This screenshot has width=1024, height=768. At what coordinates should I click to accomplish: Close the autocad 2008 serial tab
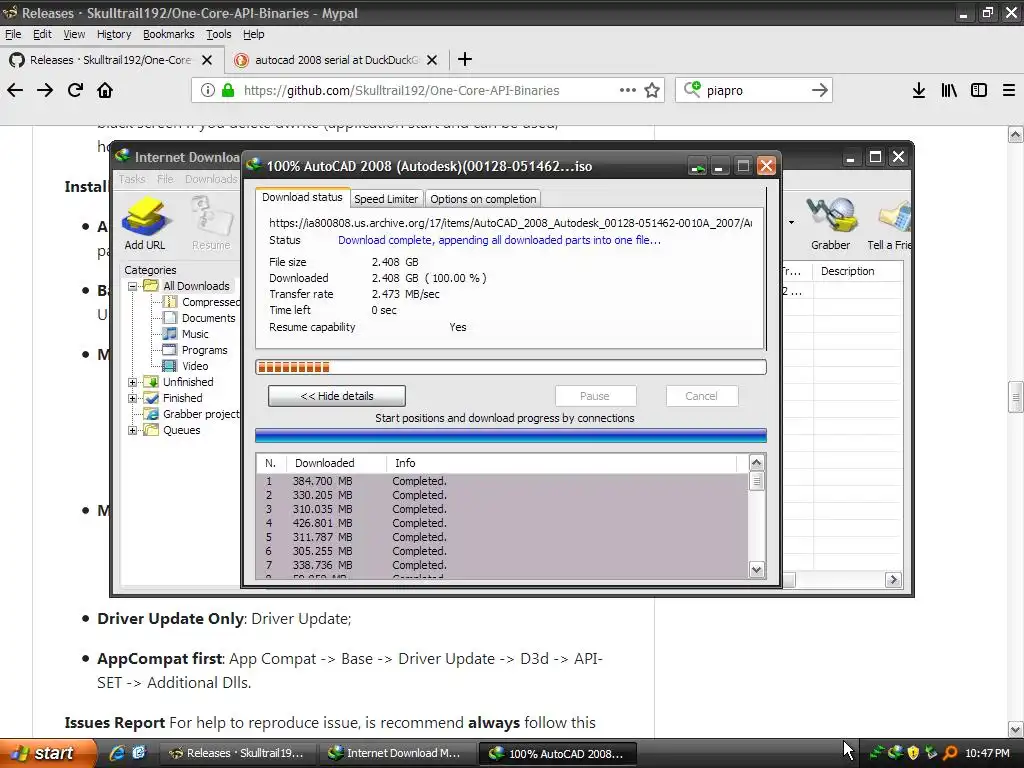point(432,60)
